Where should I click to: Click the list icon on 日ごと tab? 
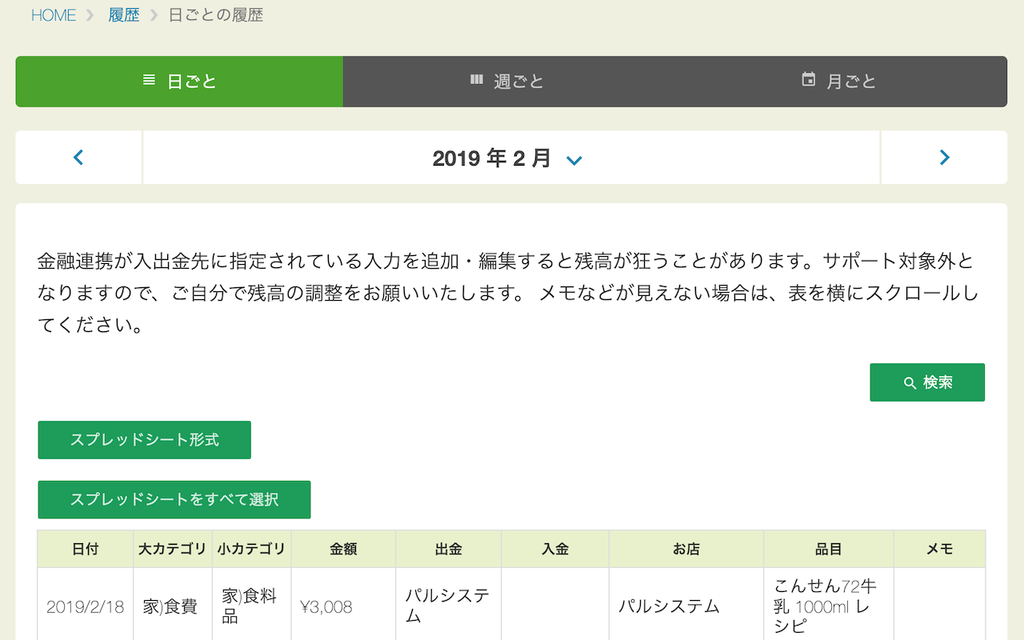click(x=149, y=80)
